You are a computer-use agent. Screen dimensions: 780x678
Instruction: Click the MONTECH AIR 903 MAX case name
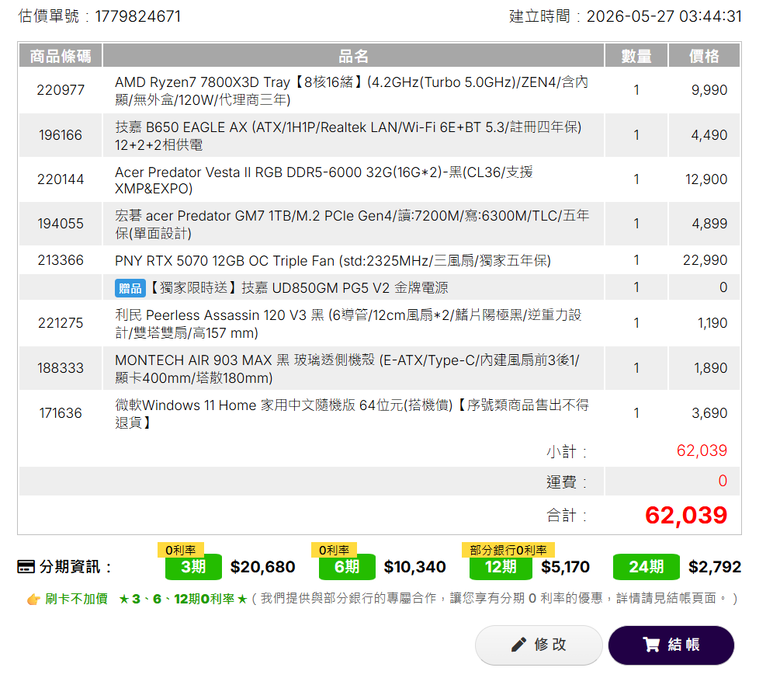click(x=347, y=369)
